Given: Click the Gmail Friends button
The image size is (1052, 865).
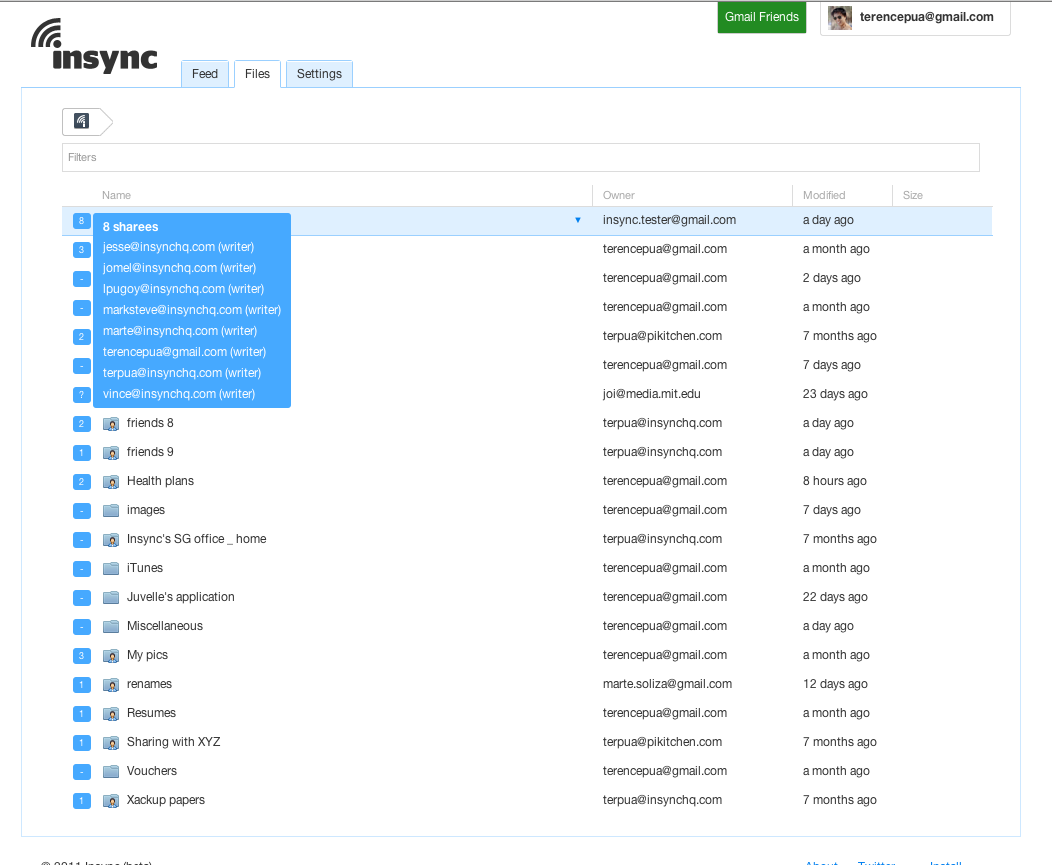Looking at the screenshot, I should coord(762,17).
